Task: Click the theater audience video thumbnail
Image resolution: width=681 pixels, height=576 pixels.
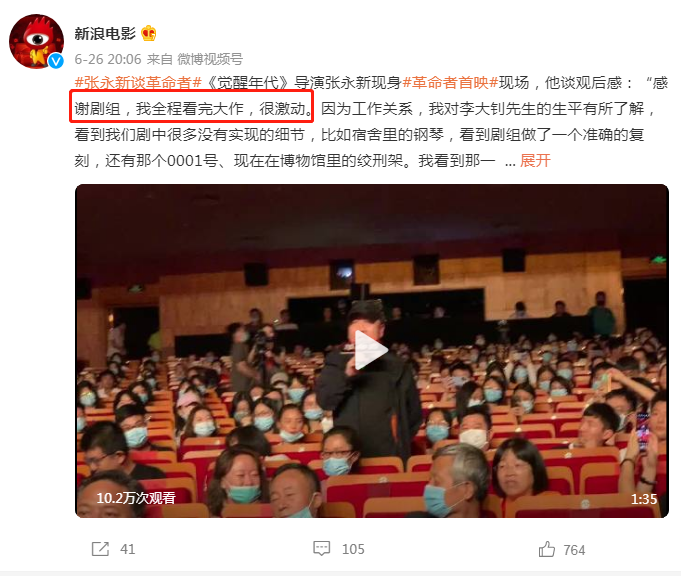Action: pos(372,351)
